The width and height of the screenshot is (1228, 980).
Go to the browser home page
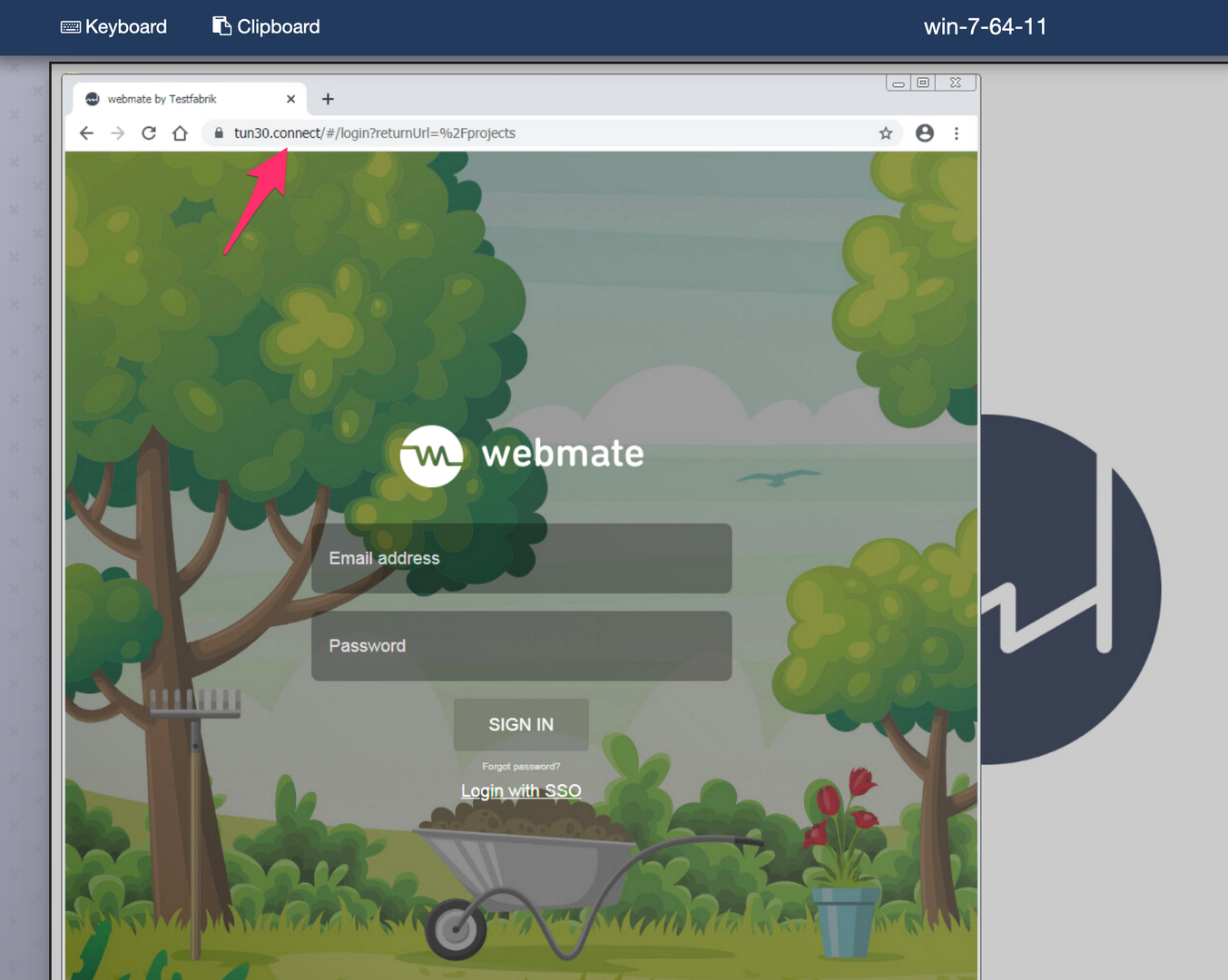[x=180, y=133]
